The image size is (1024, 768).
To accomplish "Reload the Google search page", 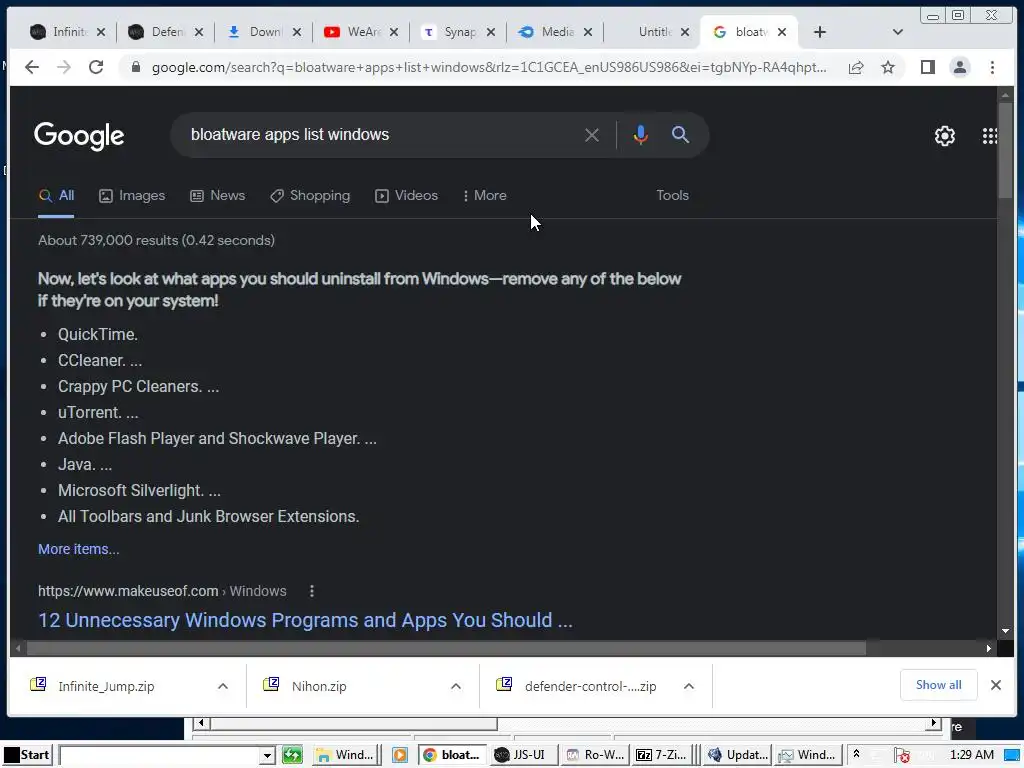I will coord(96,67).
